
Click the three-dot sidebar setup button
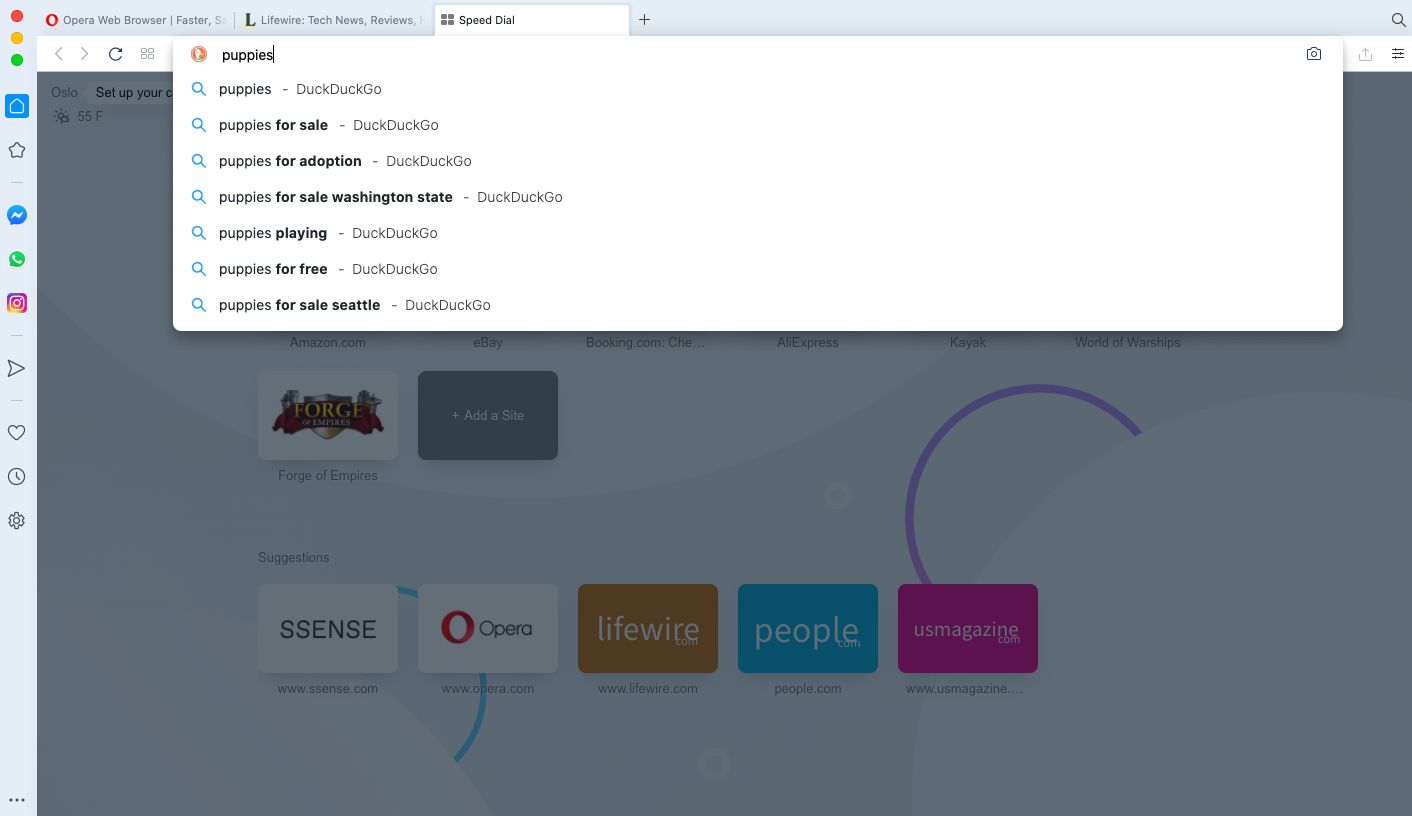(17, 800)
